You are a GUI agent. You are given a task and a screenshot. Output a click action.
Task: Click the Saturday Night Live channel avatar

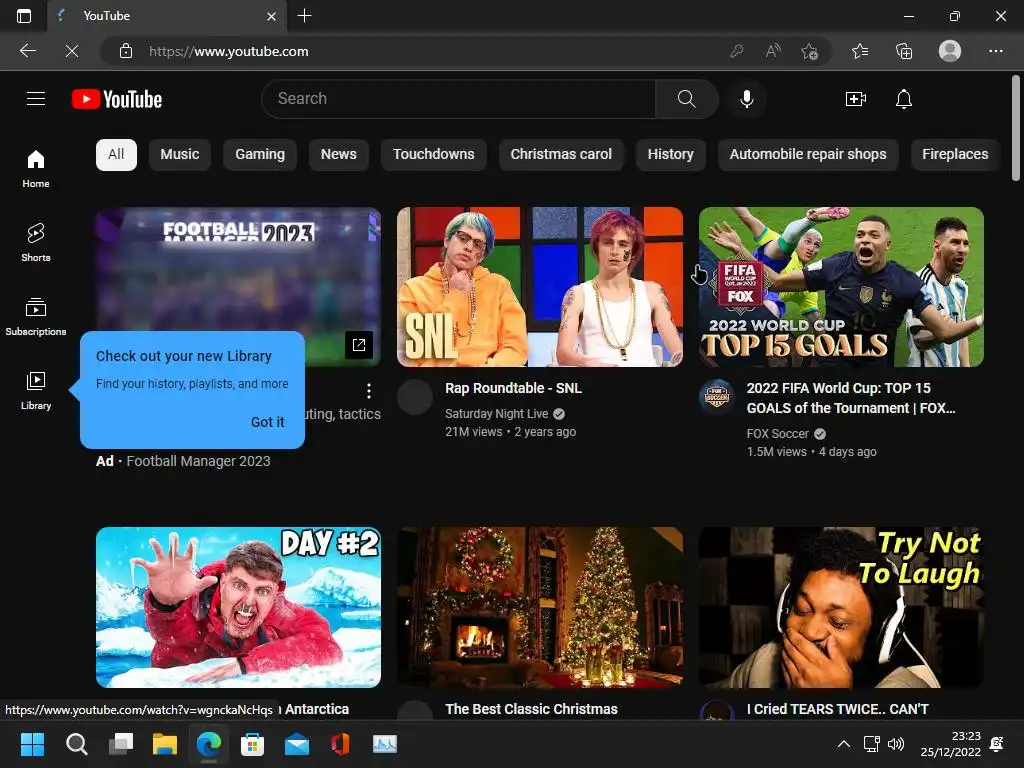(415, 396)
